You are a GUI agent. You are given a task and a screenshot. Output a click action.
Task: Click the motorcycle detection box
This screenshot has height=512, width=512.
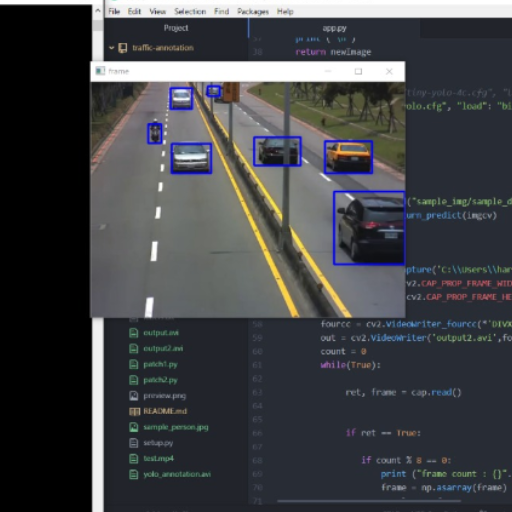[x=155, y=133]
